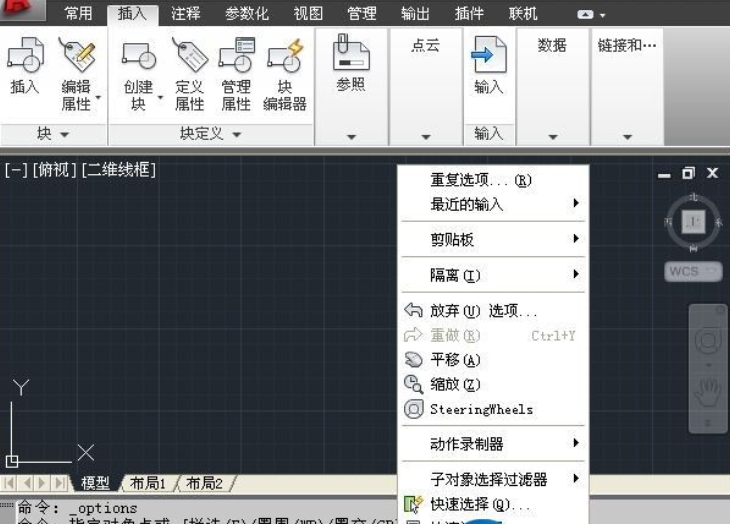Viewport: 730px width, 524px height.
Task: Open 剪贴板 submenu
Action: [493, 239]
